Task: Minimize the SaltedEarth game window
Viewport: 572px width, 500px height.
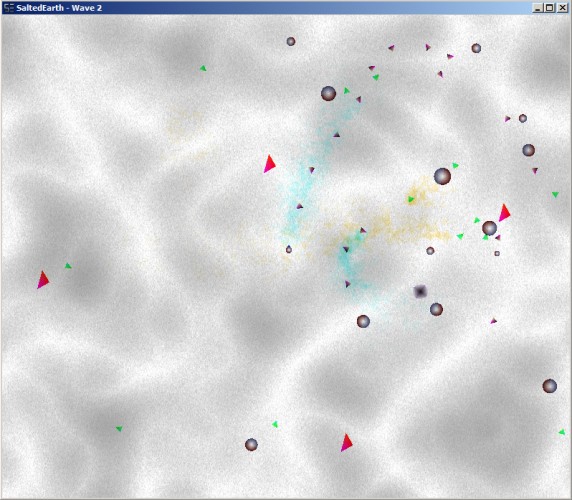Action: point(537,8)
